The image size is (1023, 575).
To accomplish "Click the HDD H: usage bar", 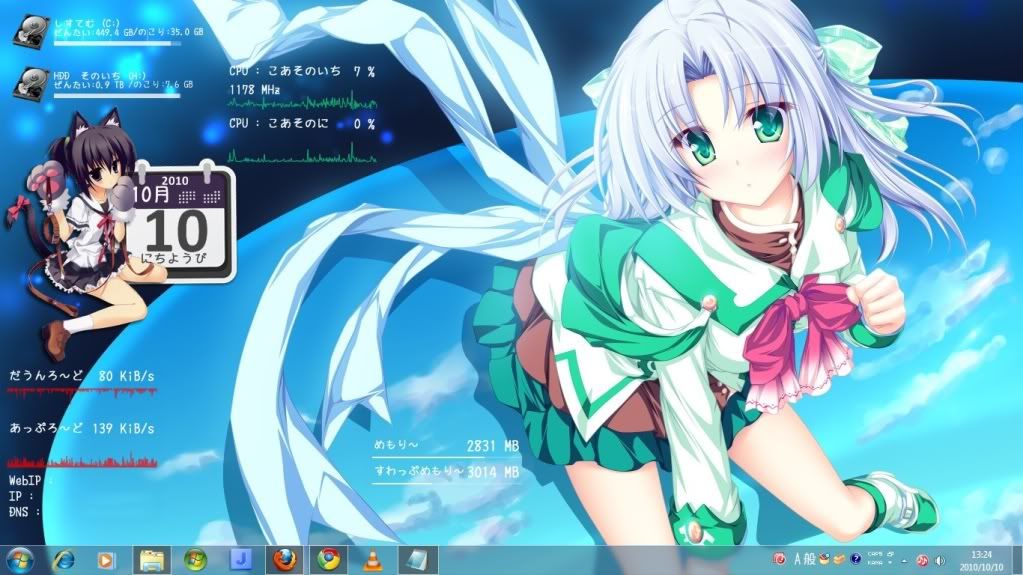I will coord(117,96).
